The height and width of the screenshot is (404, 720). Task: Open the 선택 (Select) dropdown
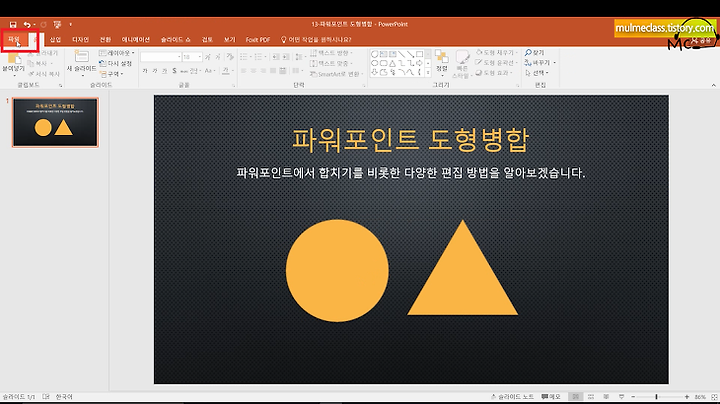[x=537, y=73]
